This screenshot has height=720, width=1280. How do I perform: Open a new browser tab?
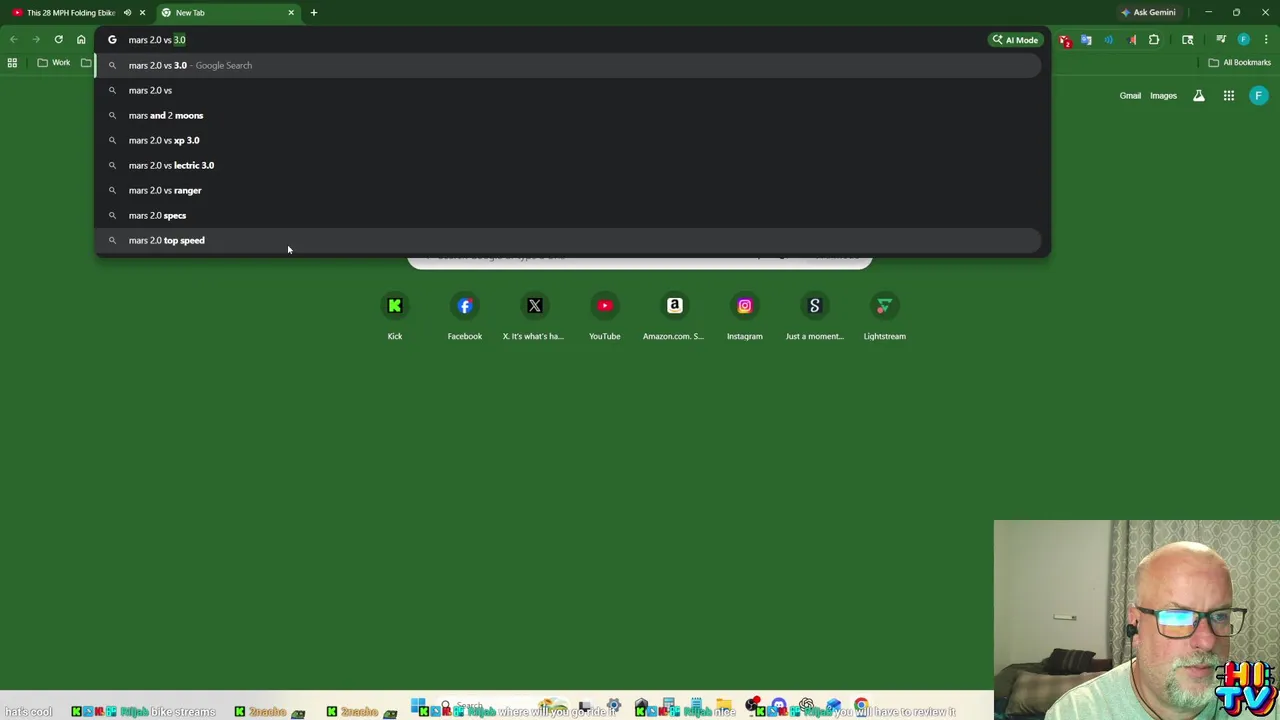313,13
